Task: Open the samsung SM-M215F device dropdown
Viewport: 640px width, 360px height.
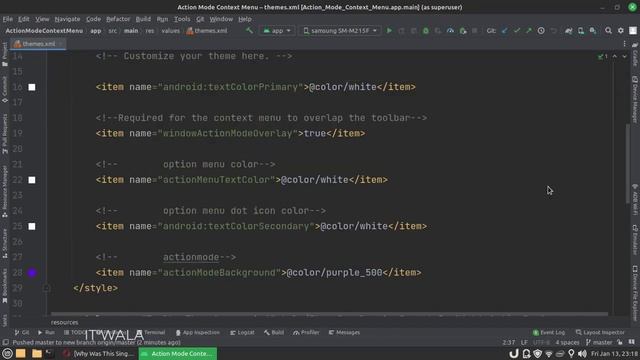Action: [340, 31]
